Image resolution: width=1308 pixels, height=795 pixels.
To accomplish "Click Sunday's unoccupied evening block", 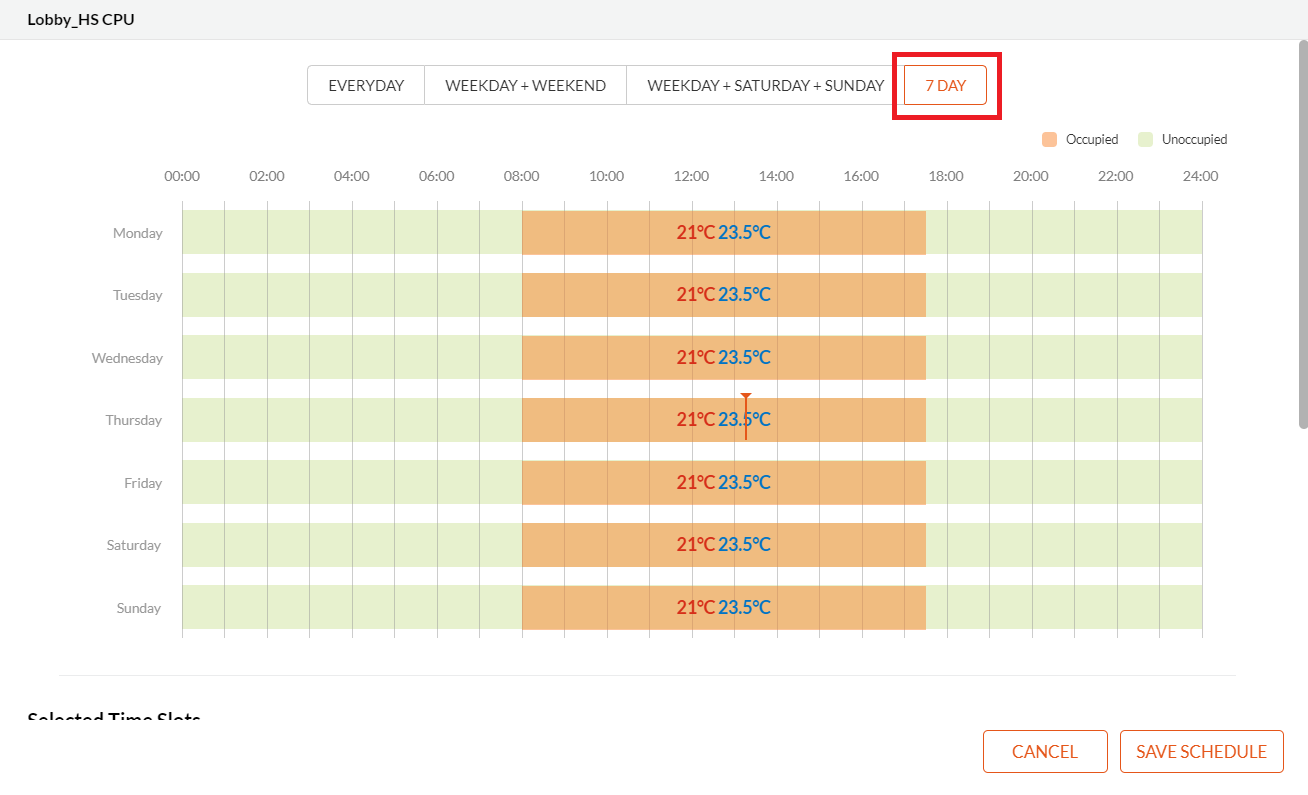I will click(x=1064, y=607).
